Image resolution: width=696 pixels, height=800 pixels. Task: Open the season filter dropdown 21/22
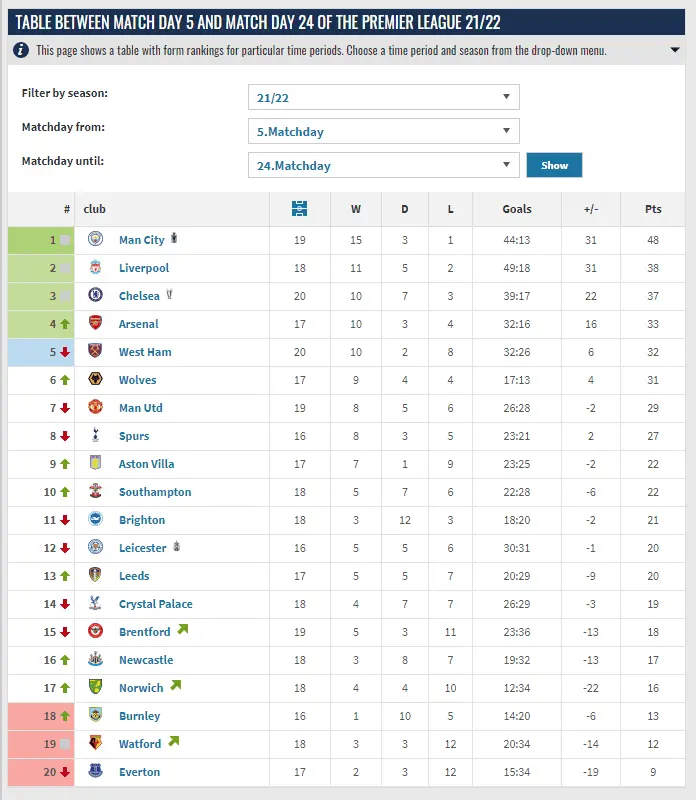point(383,97)
